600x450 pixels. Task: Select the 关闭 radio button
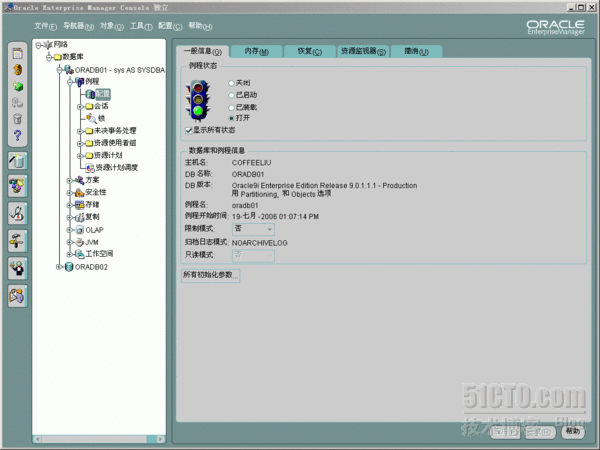pos(231,83)
